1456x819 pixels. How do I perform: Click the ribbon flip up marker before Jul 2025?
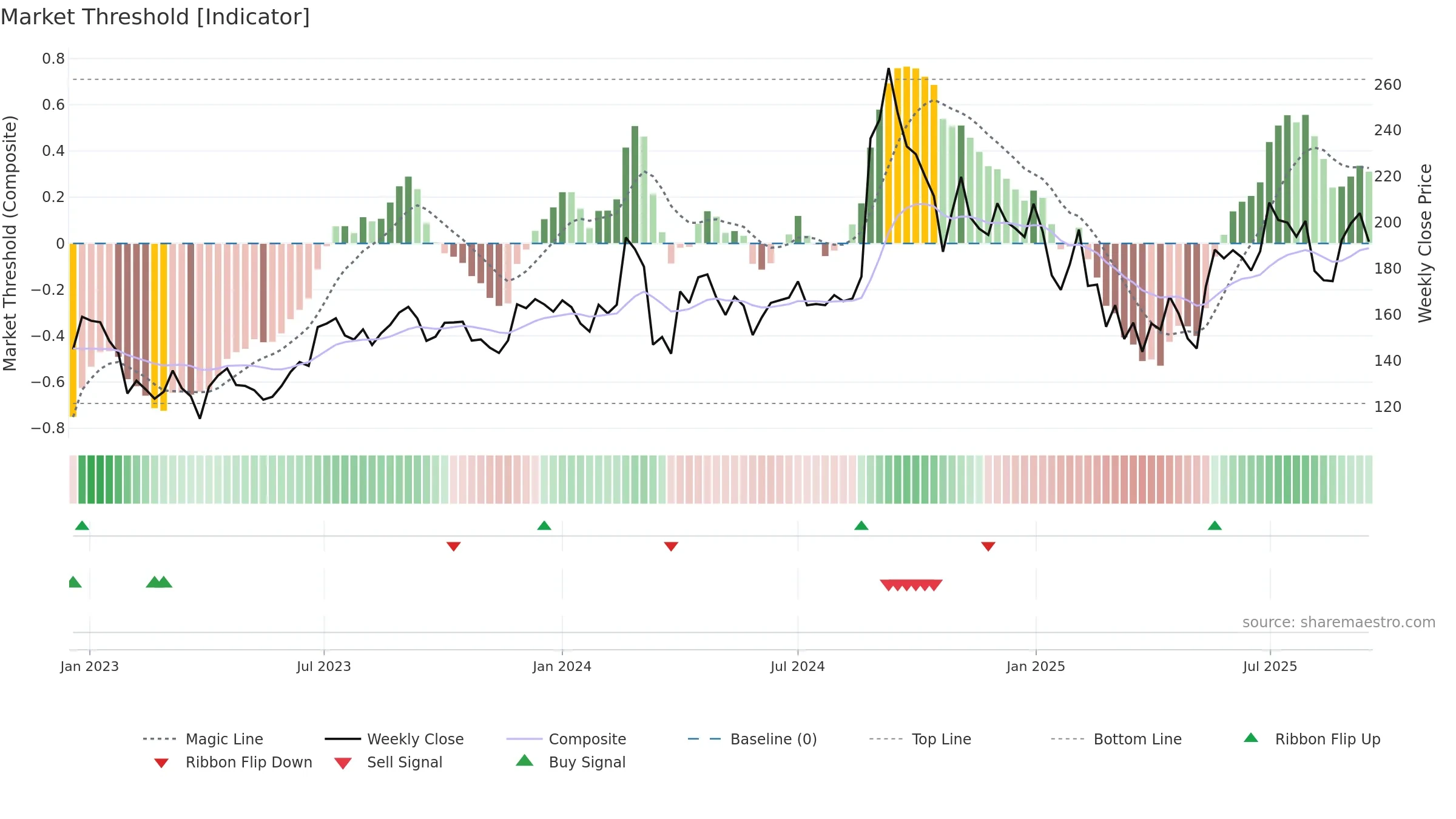click(1215, 525)
